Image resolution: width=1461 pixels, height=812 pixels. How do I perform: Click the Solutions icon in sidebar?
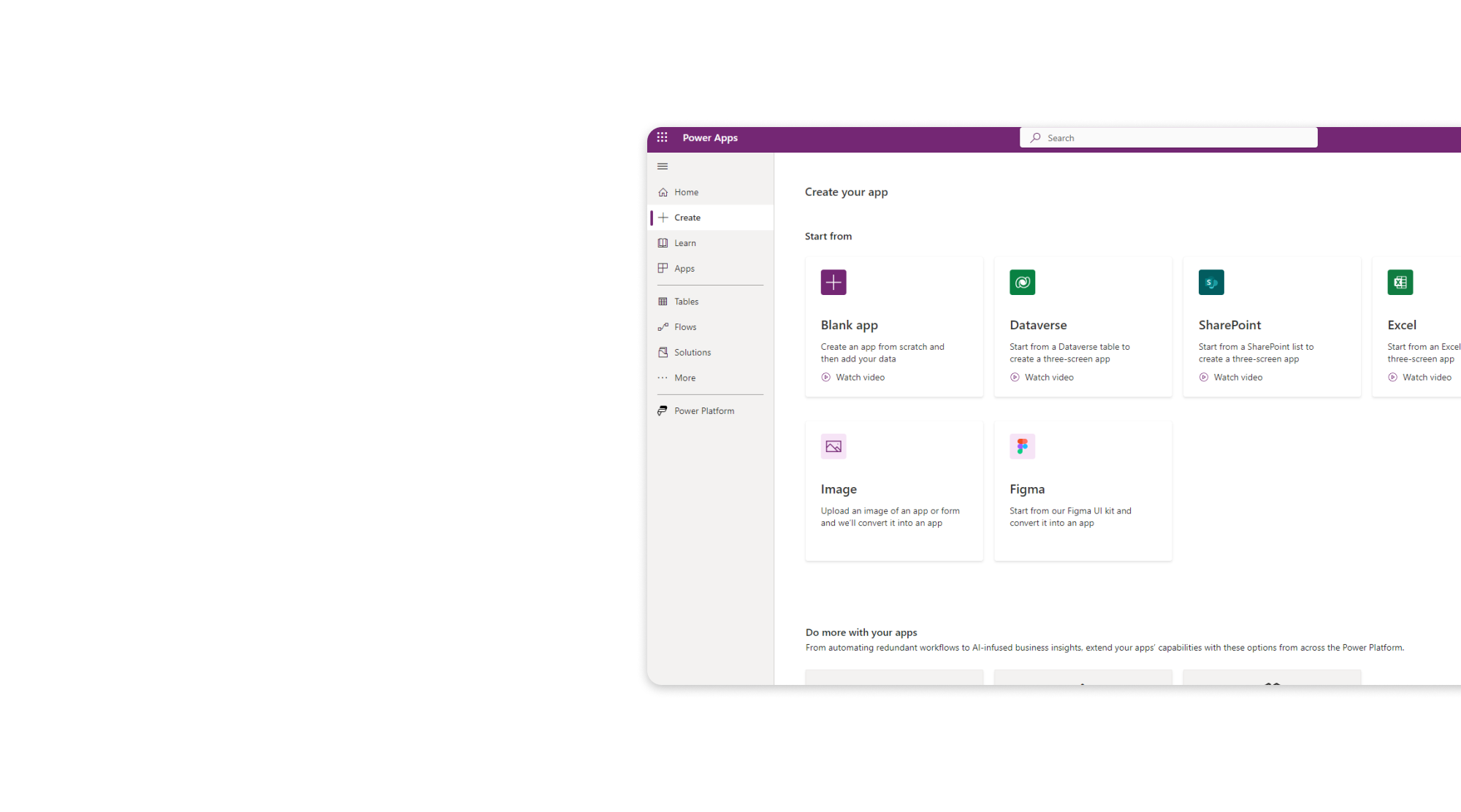(x=663, y=353)
